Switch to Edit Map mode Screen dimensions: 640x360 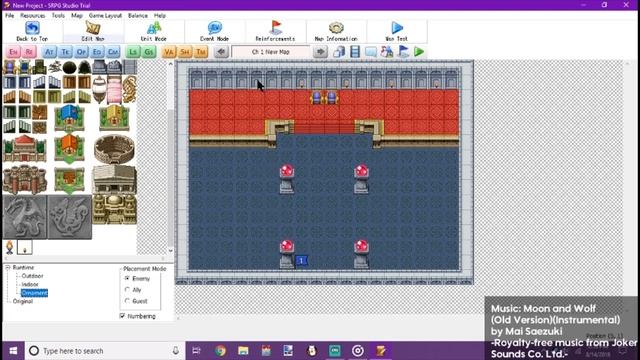point(93,31)
